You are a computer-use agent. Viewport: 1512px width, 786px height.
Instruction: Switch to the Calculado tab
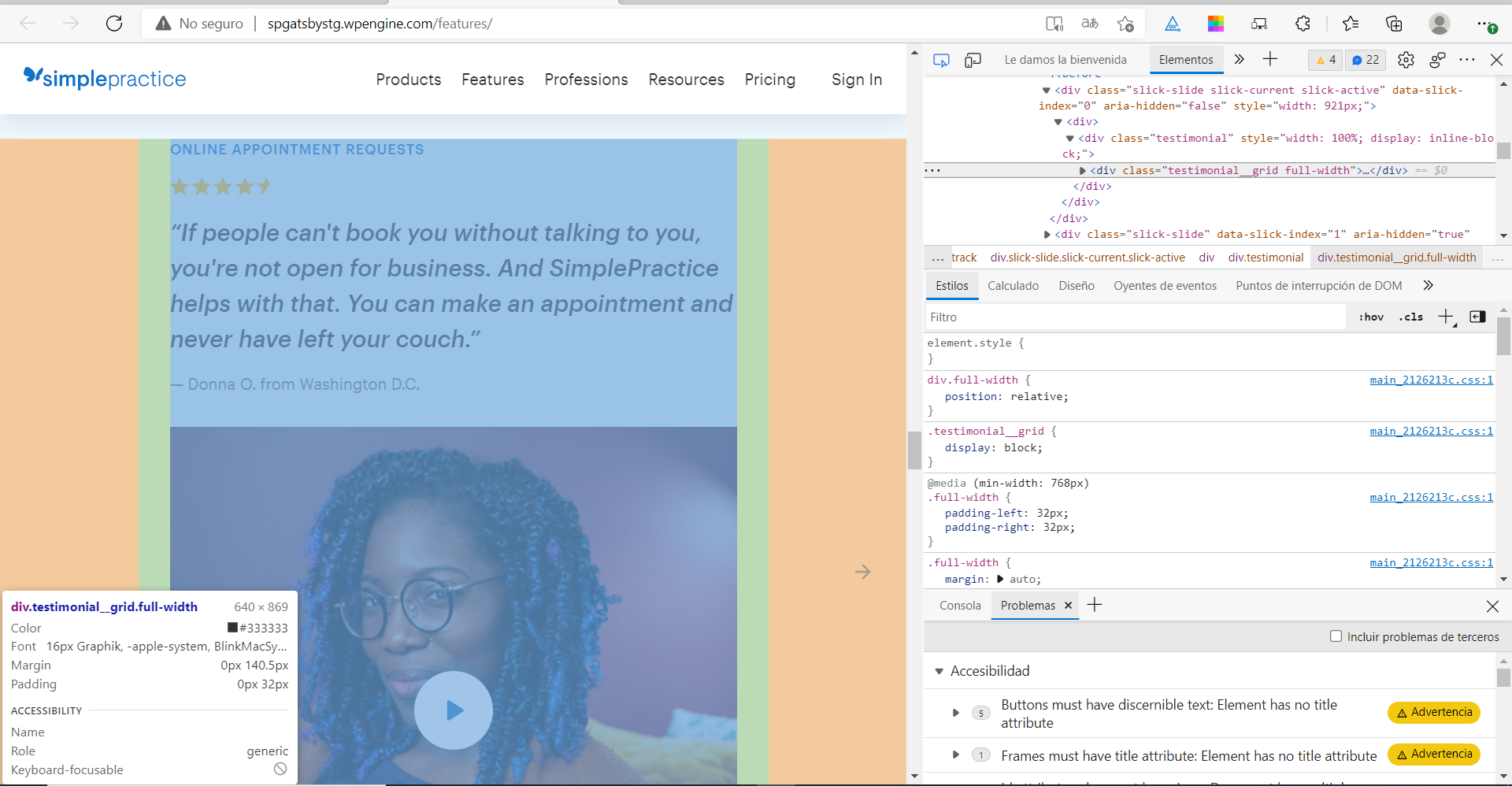[x=1013, y=285]
